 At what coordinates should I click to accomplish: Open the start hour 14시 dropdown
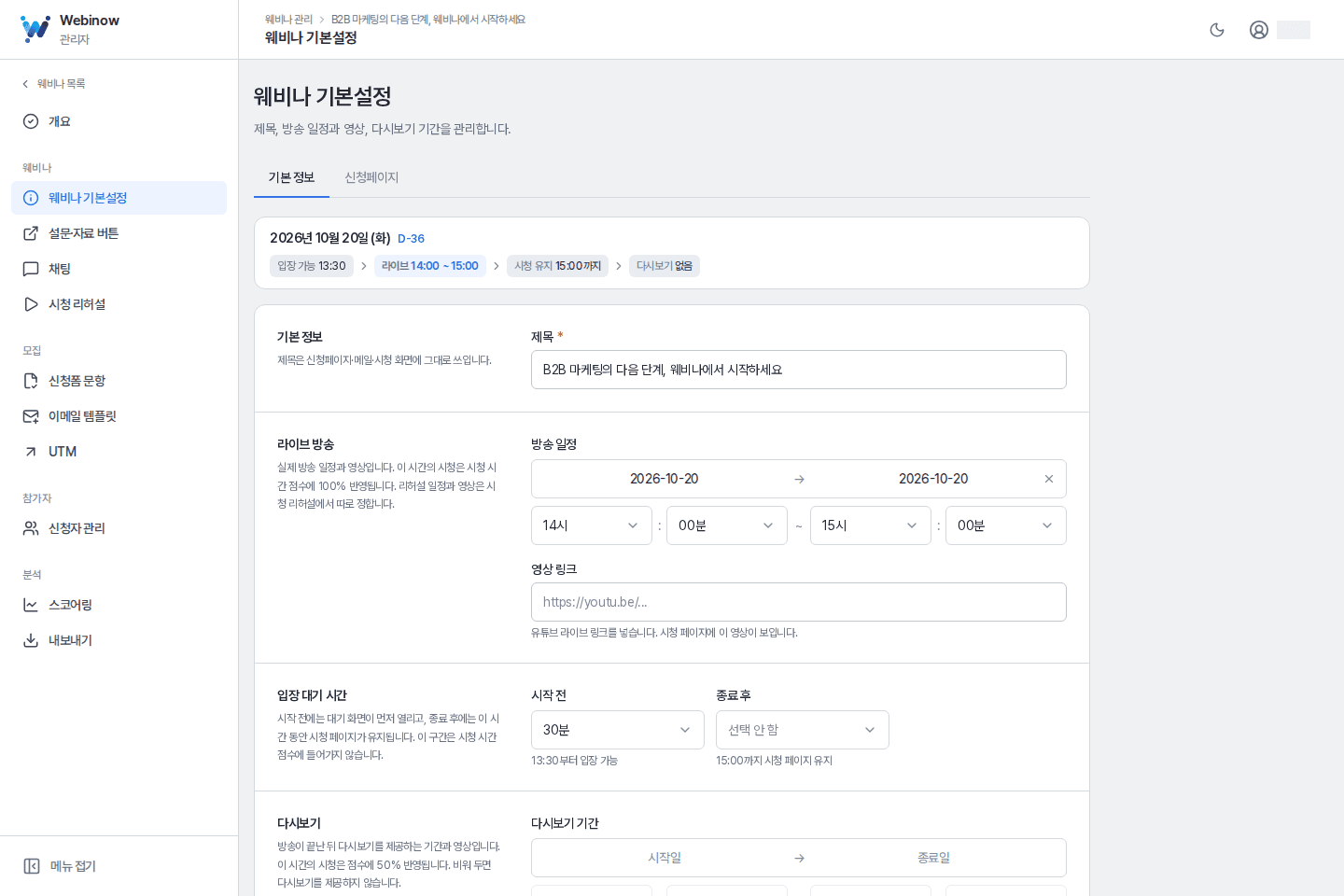(x=592, y=525)
